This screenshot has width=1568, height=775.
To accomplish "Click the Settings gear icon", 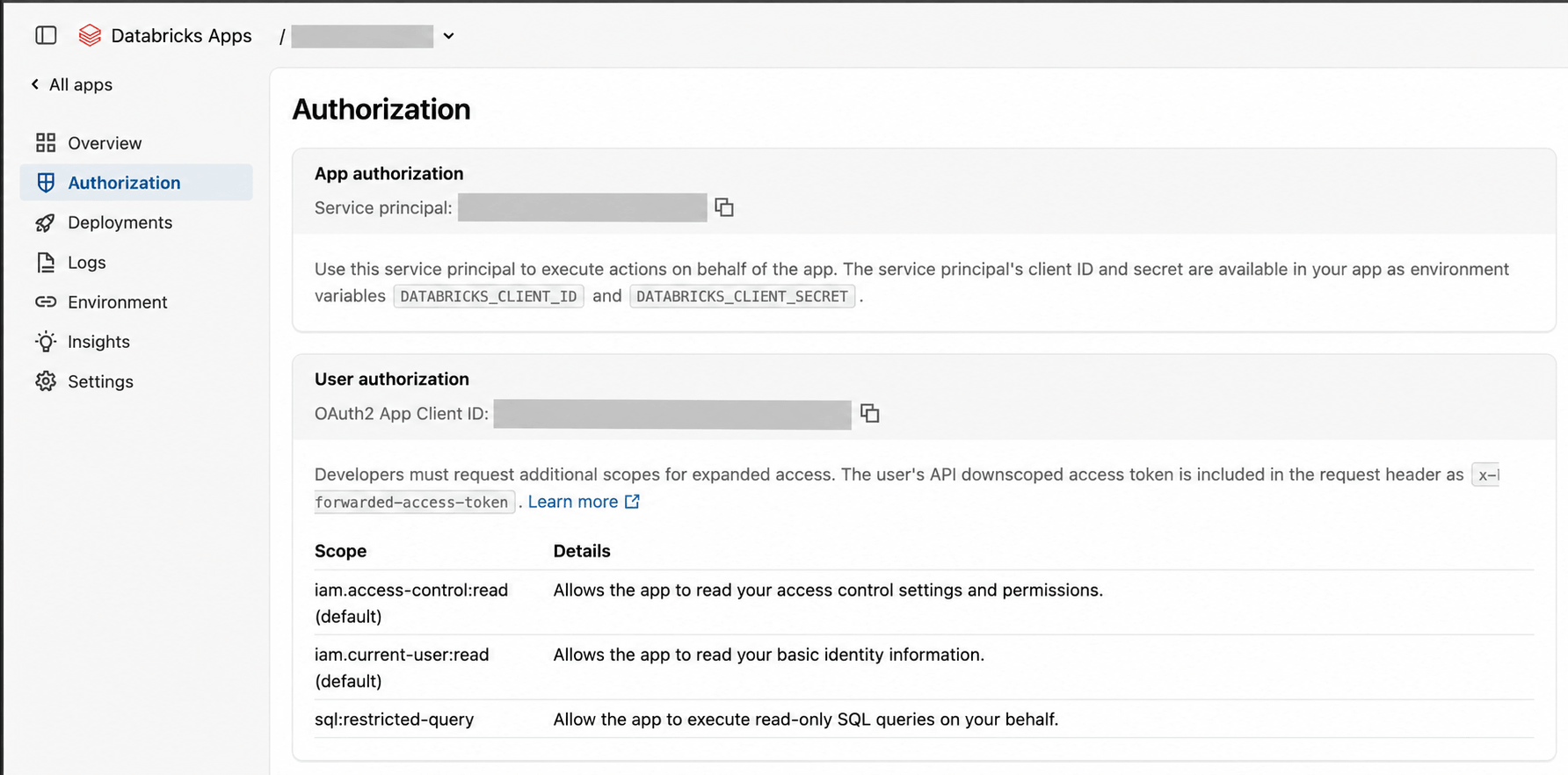I will tap(46, 381).
